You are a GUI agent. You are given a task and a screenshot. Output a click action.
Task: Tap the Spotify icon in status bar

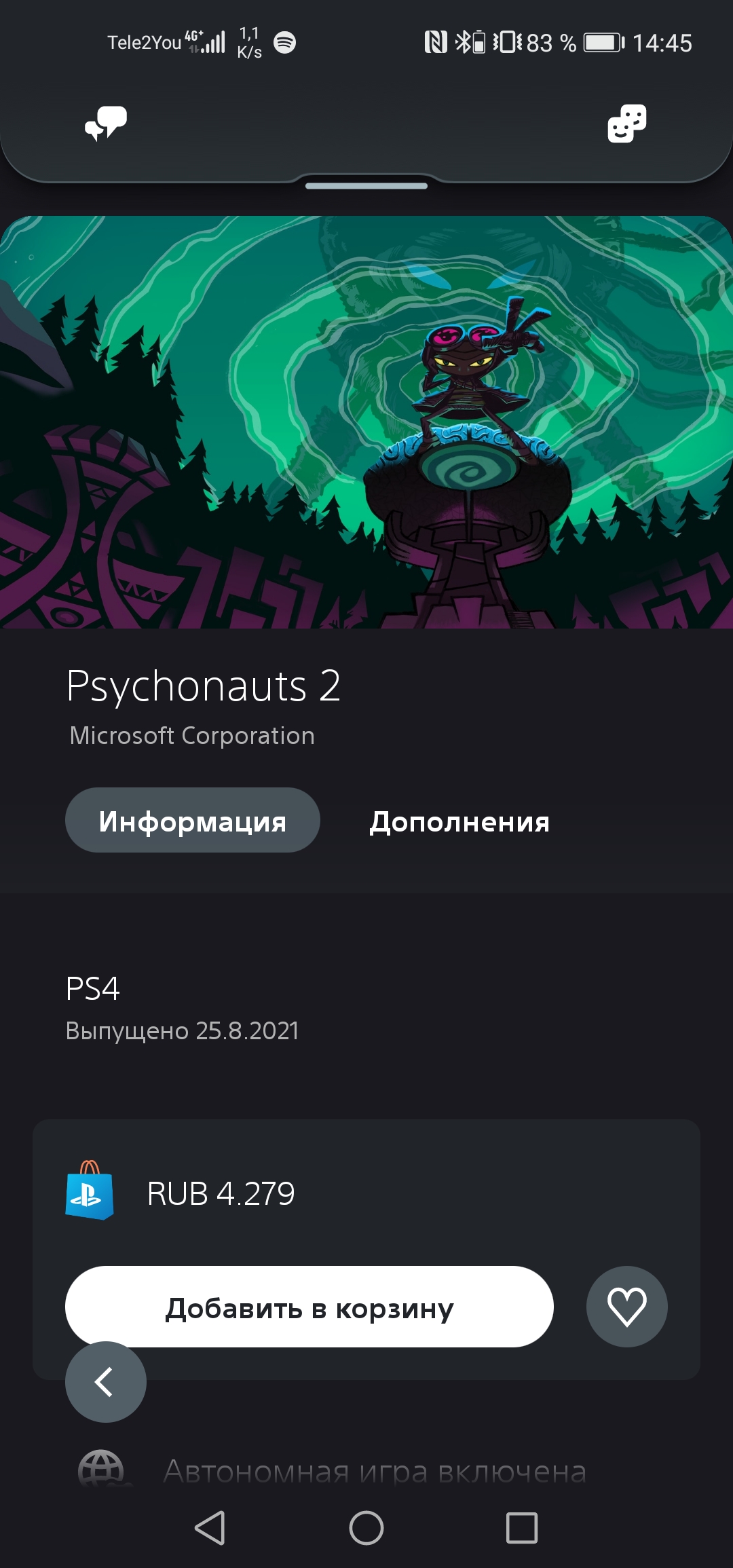point(284,43)
